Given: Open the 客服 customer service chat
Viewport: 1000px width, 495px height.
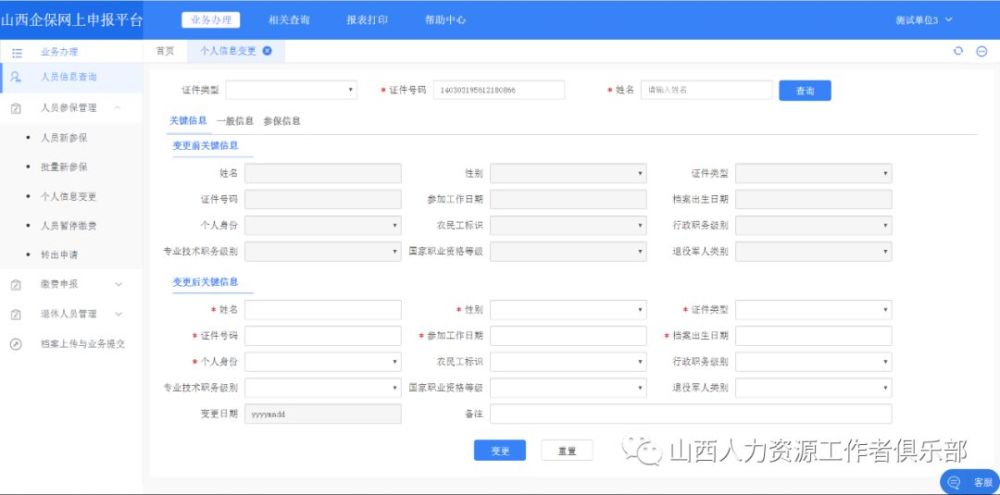Looking at the screenshot, I should pos(970,482).
